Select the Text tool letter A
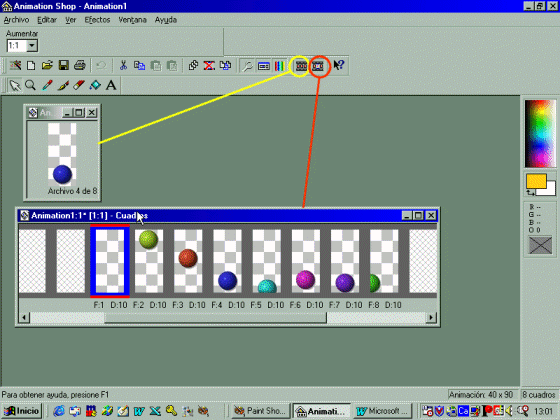This screenshot has width=560, height=420. point(111,85)
